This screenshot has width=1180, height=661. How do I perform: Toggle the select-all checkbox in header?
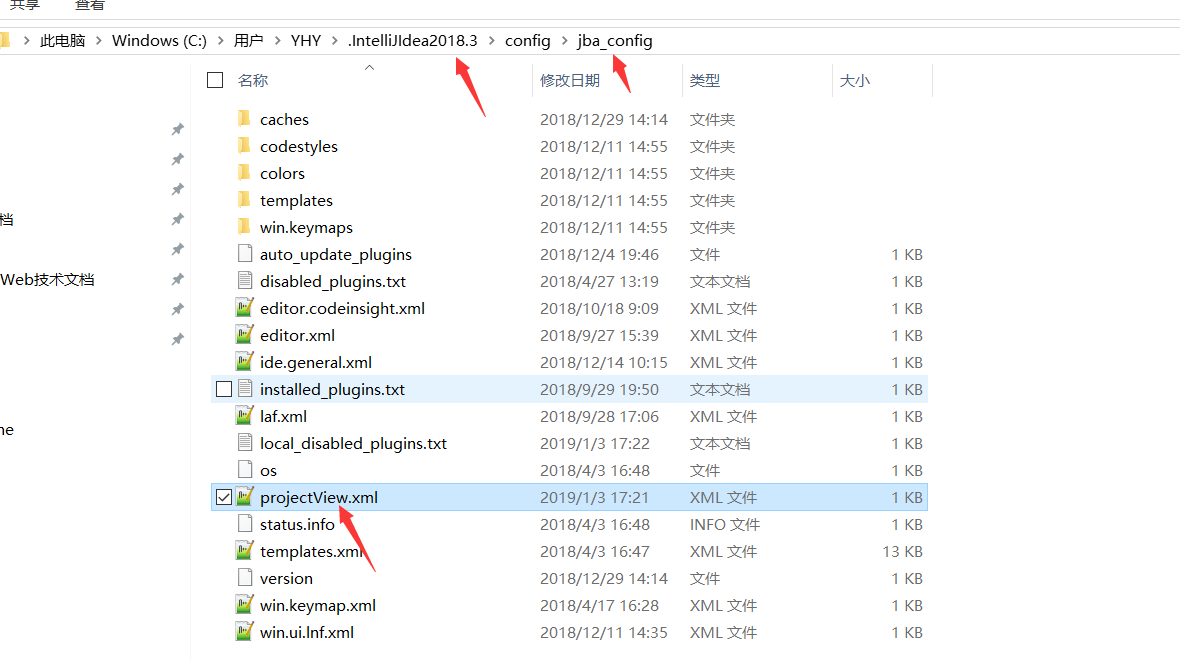[x=214, y=79]
